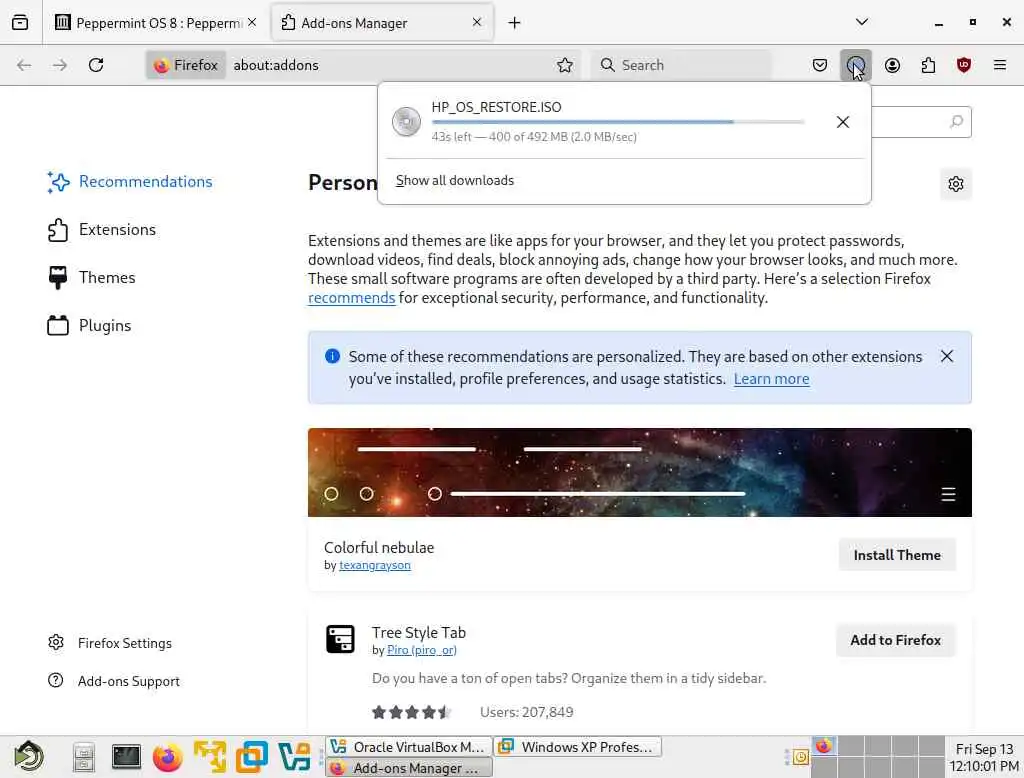Screen dimensions: 1024x778
Task: Dismiss the personalized recommendations notice
Action: [x=946, y=356]
